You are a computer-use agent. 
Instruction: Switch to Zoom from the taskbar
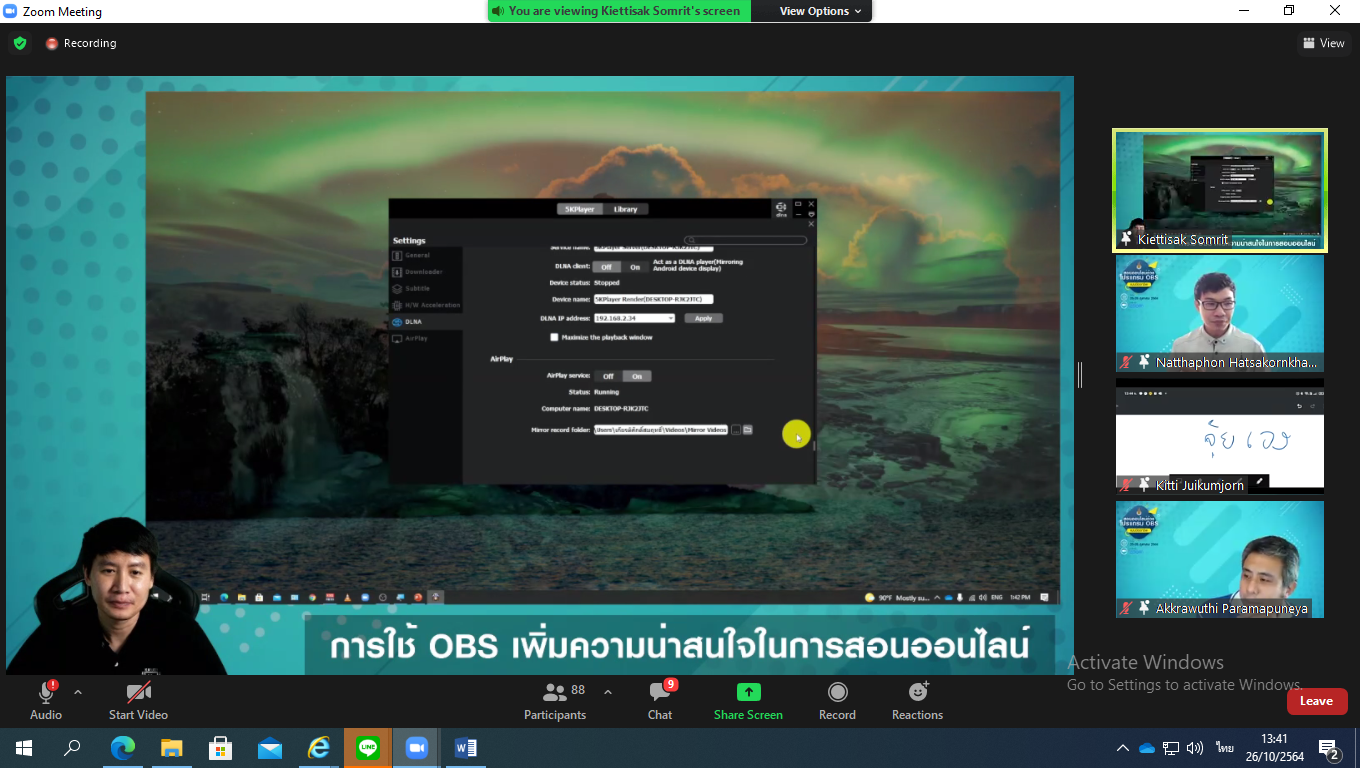coord(417,748)
